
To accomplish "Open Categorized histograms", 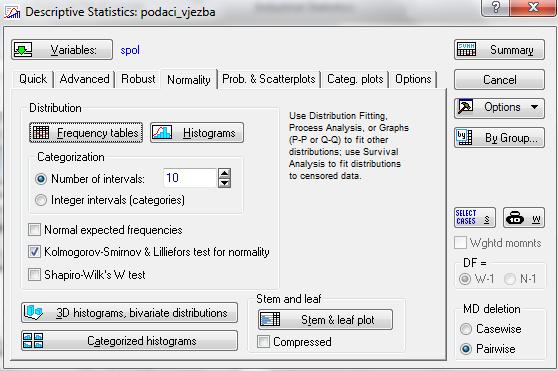I will point(129,341).
